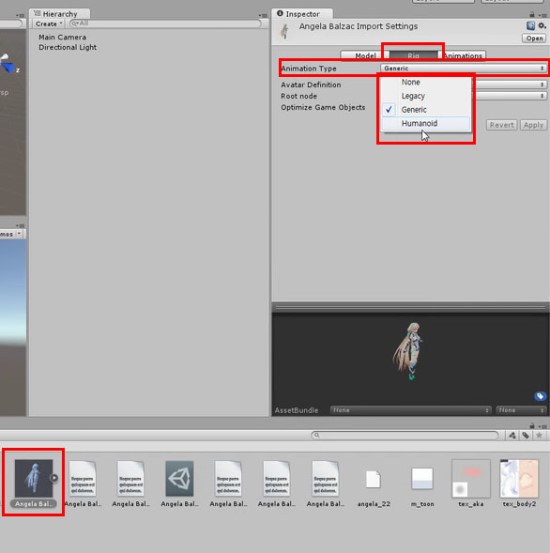Click the blue asset label tag icon in preview

pos(539,396)
